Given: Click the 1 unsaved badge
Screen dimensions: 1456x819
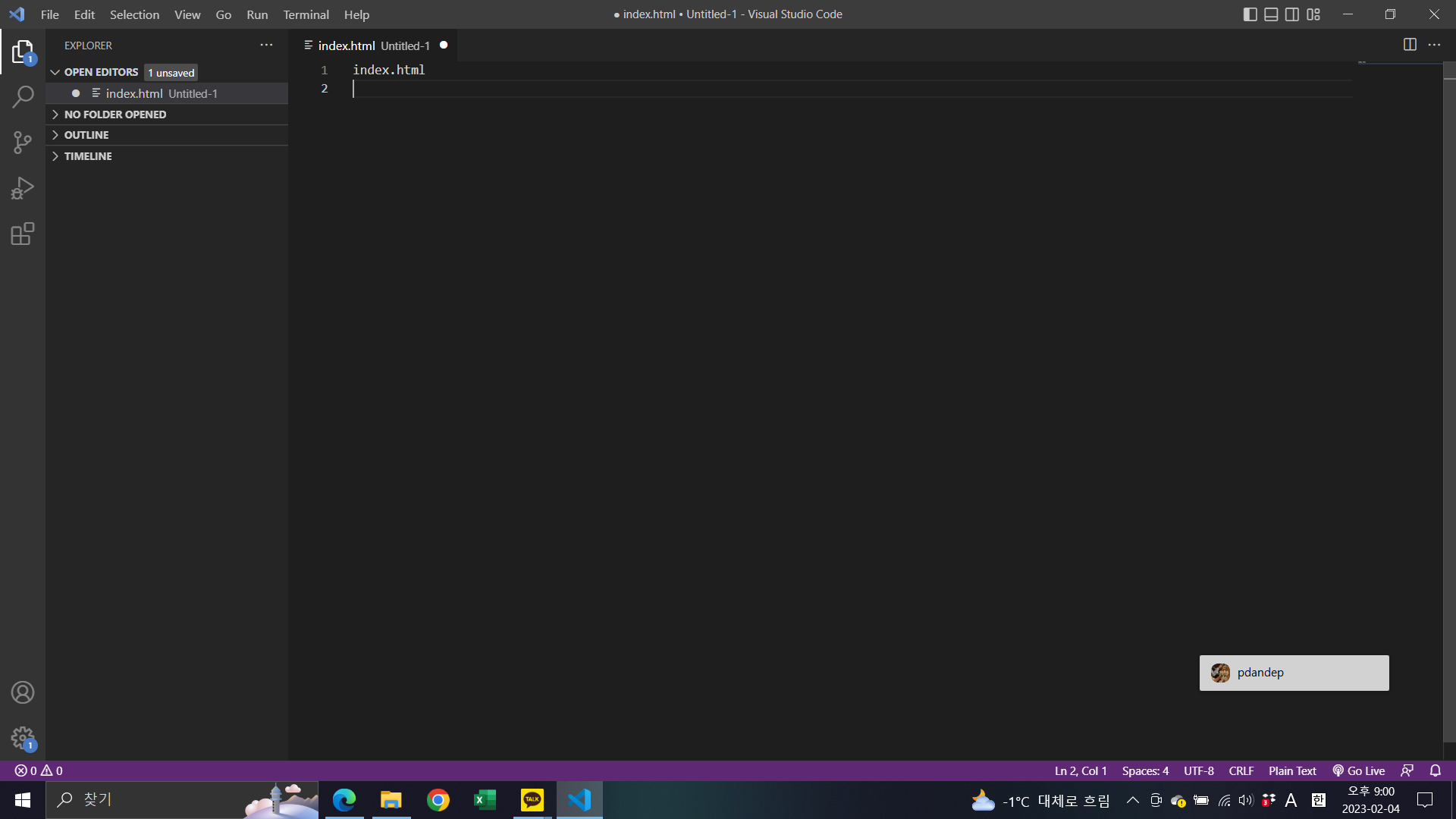Looking at the screenshot, I should click(x=171, y=73).
